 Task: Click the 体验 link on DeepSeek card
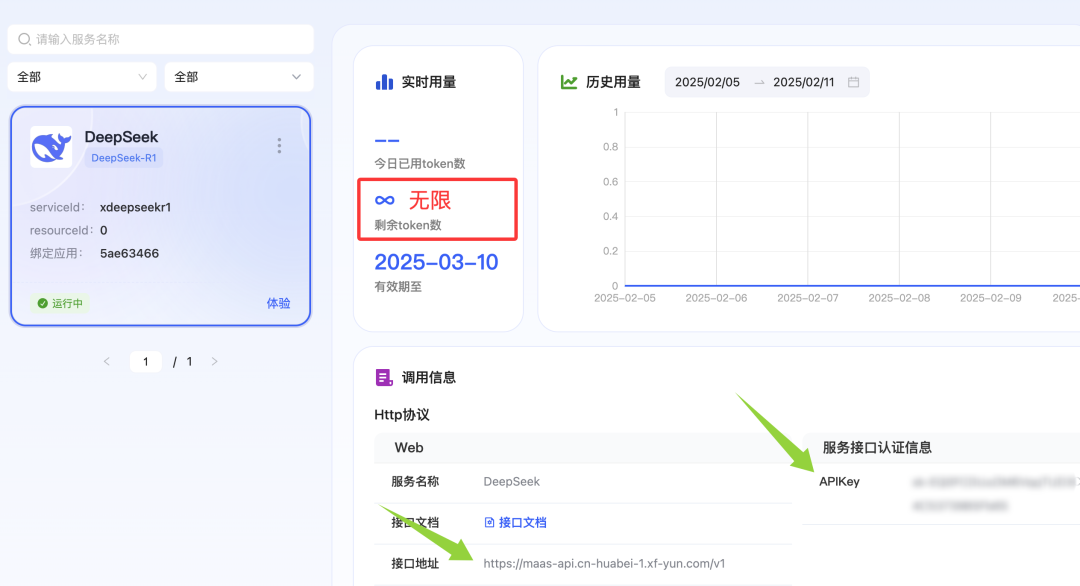278,303
